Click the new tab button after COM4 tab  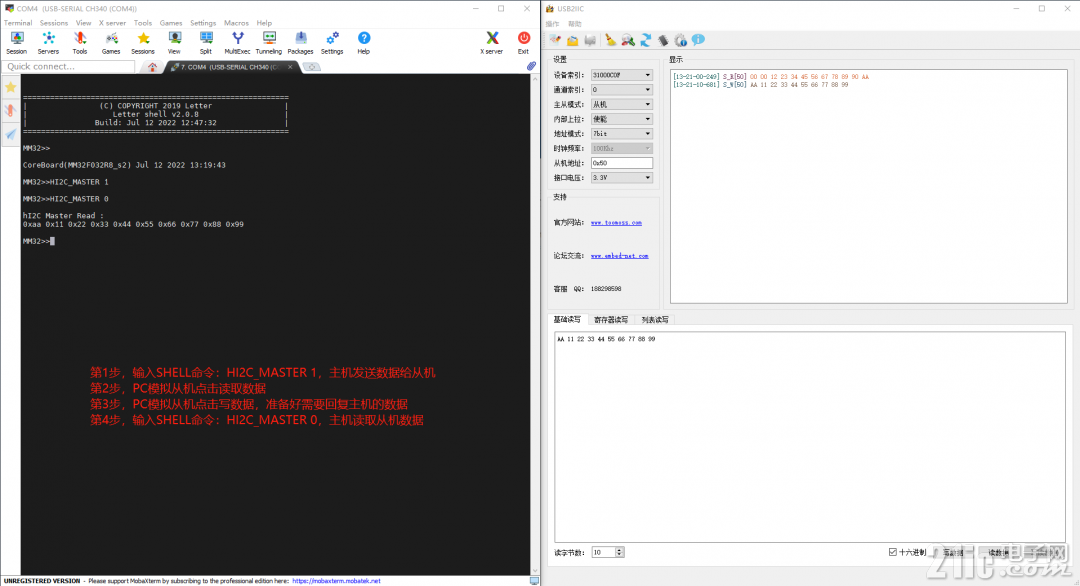312,67
